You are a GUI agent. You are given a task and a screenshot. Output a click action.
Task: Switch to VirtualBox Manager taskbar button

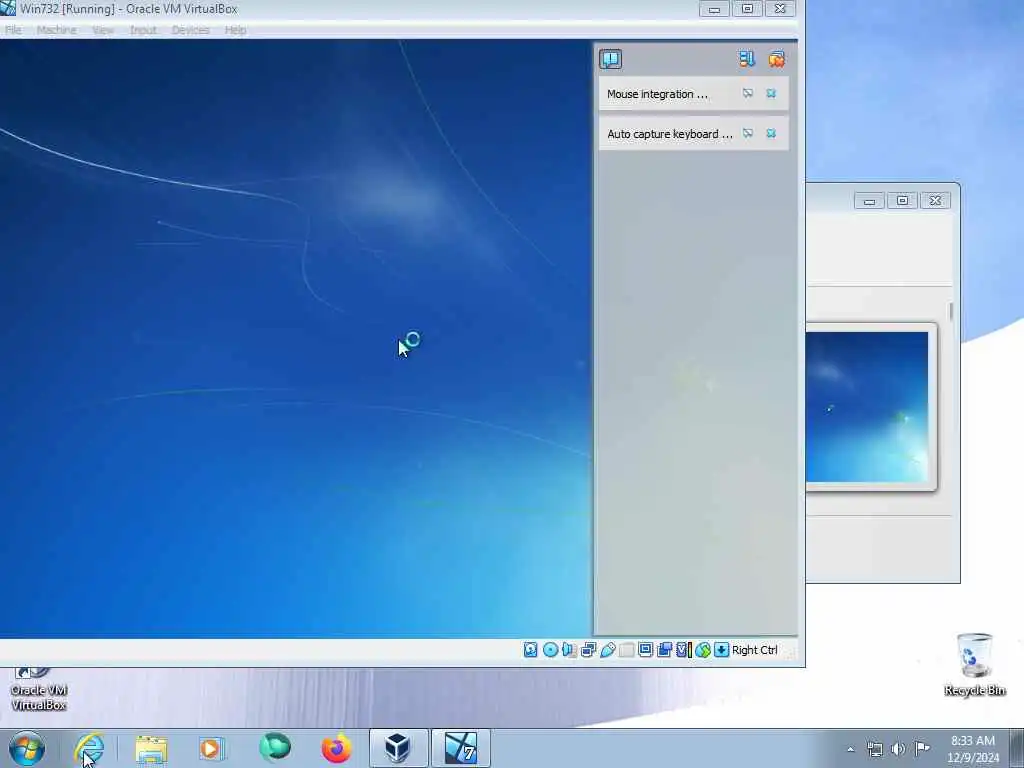click(398, 748)
